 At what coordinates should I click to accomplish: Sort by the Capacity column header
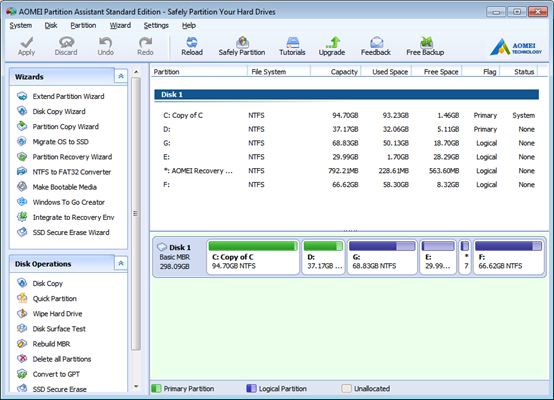(x=336, y=72)
